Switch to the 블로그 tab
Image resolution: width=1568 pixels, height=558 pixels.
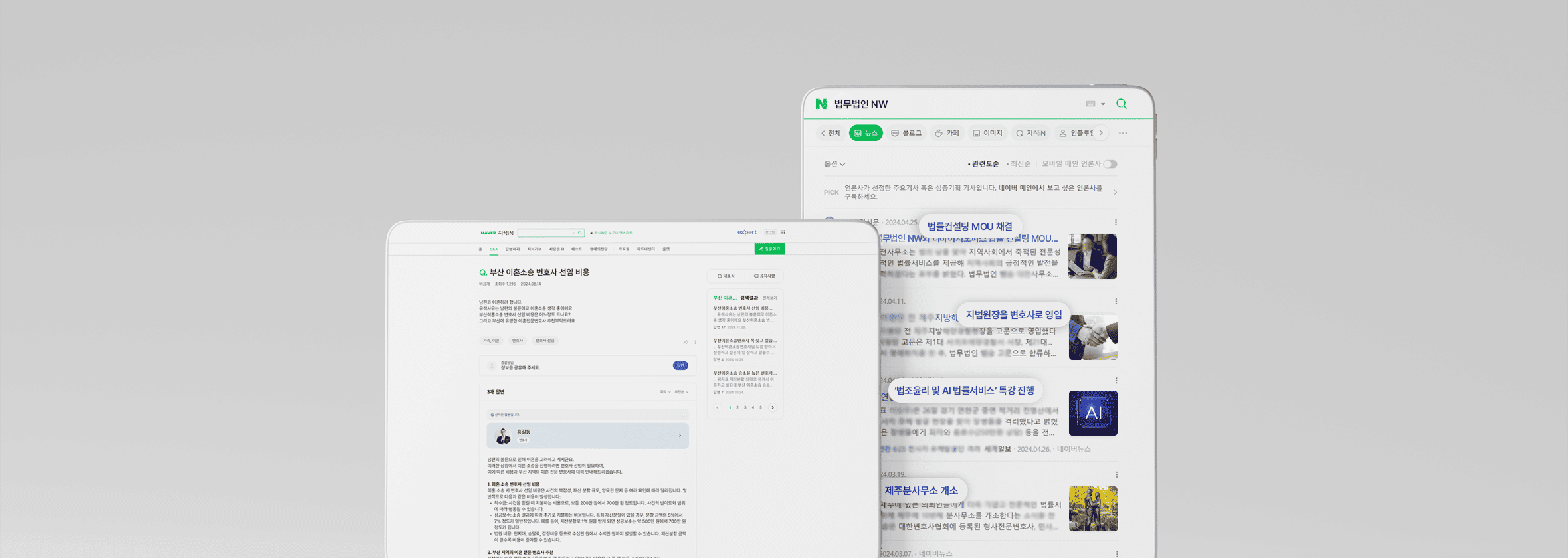[x=906, y=133]
